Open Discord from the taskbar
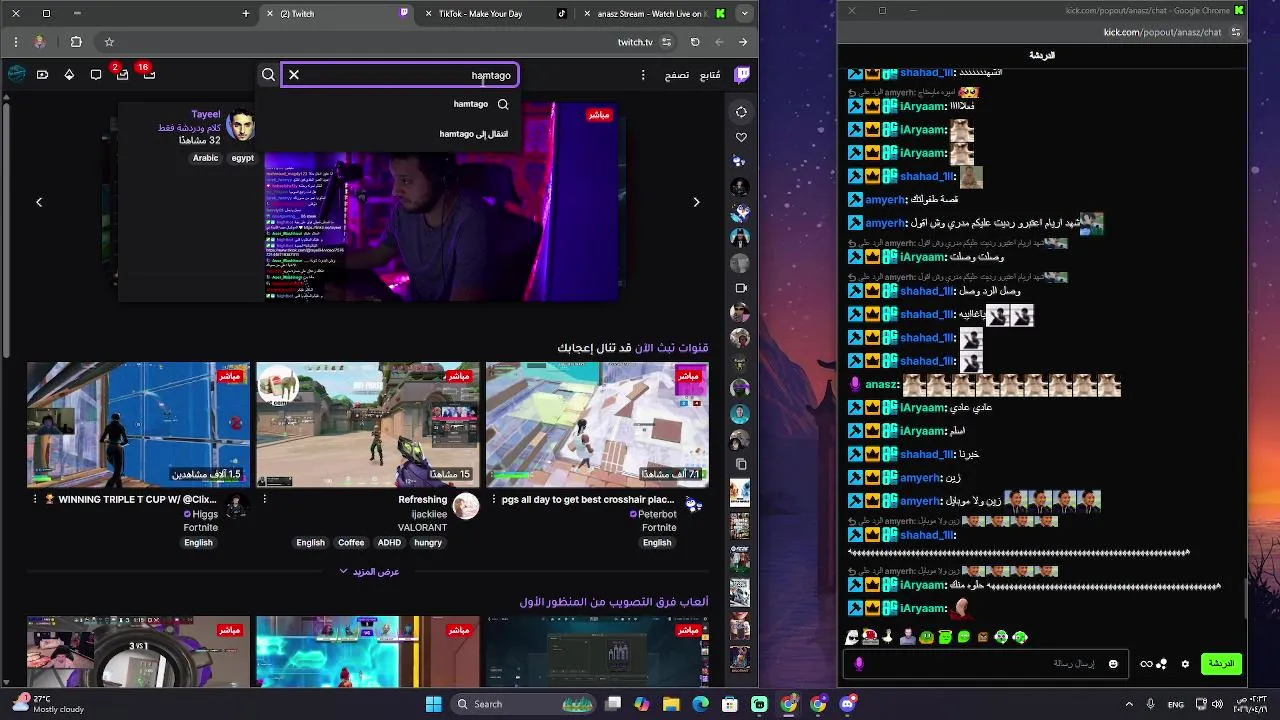This screenshot has height=720, width=1280. point(849,704)
